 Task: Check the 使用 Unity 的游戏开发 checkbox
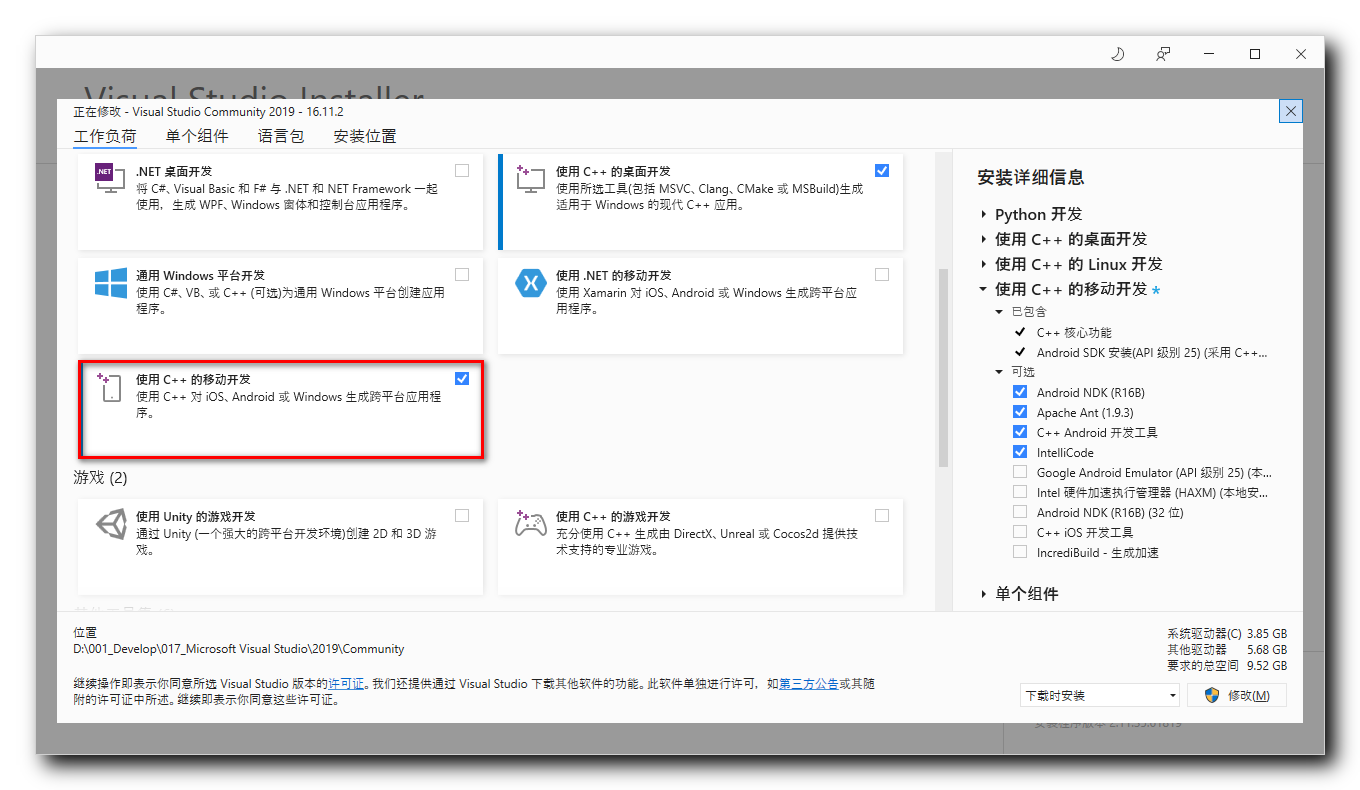point(461,515)
